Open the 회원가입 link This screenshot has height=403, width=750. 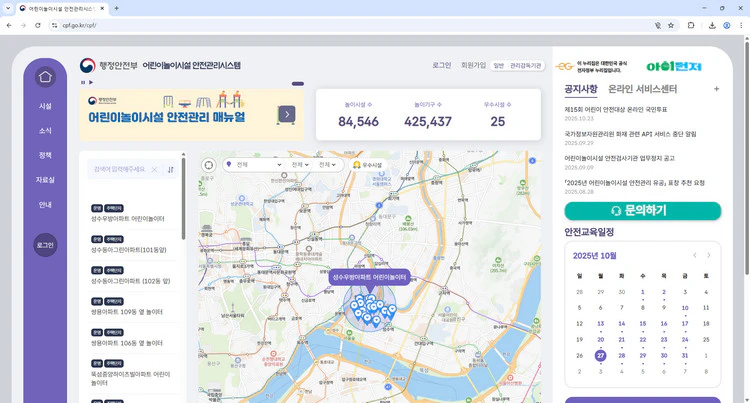(473, 66)
